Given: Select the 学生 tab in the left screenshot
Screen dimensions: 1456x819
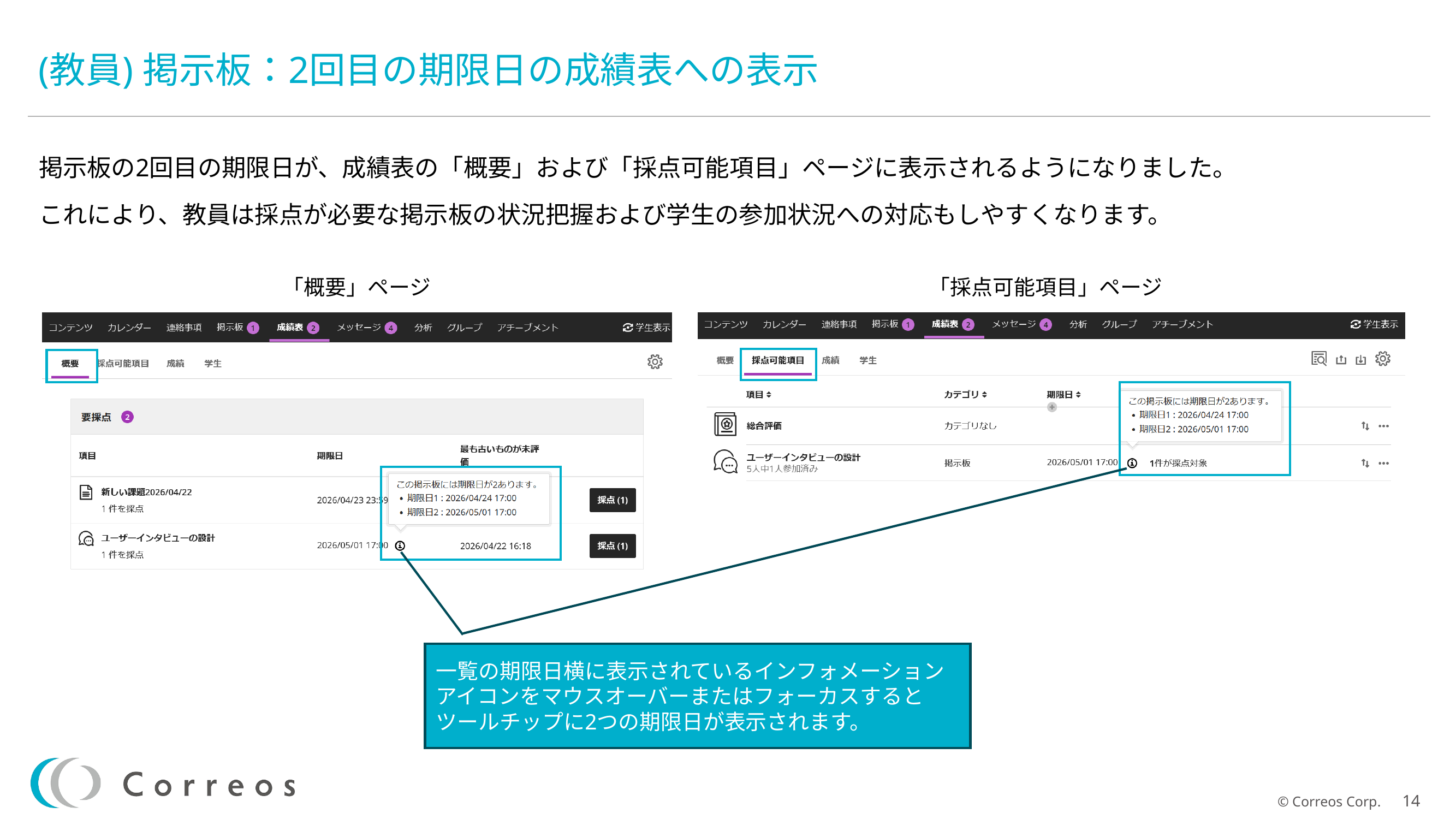Looking at the screenshot, I should pos(212,364).
